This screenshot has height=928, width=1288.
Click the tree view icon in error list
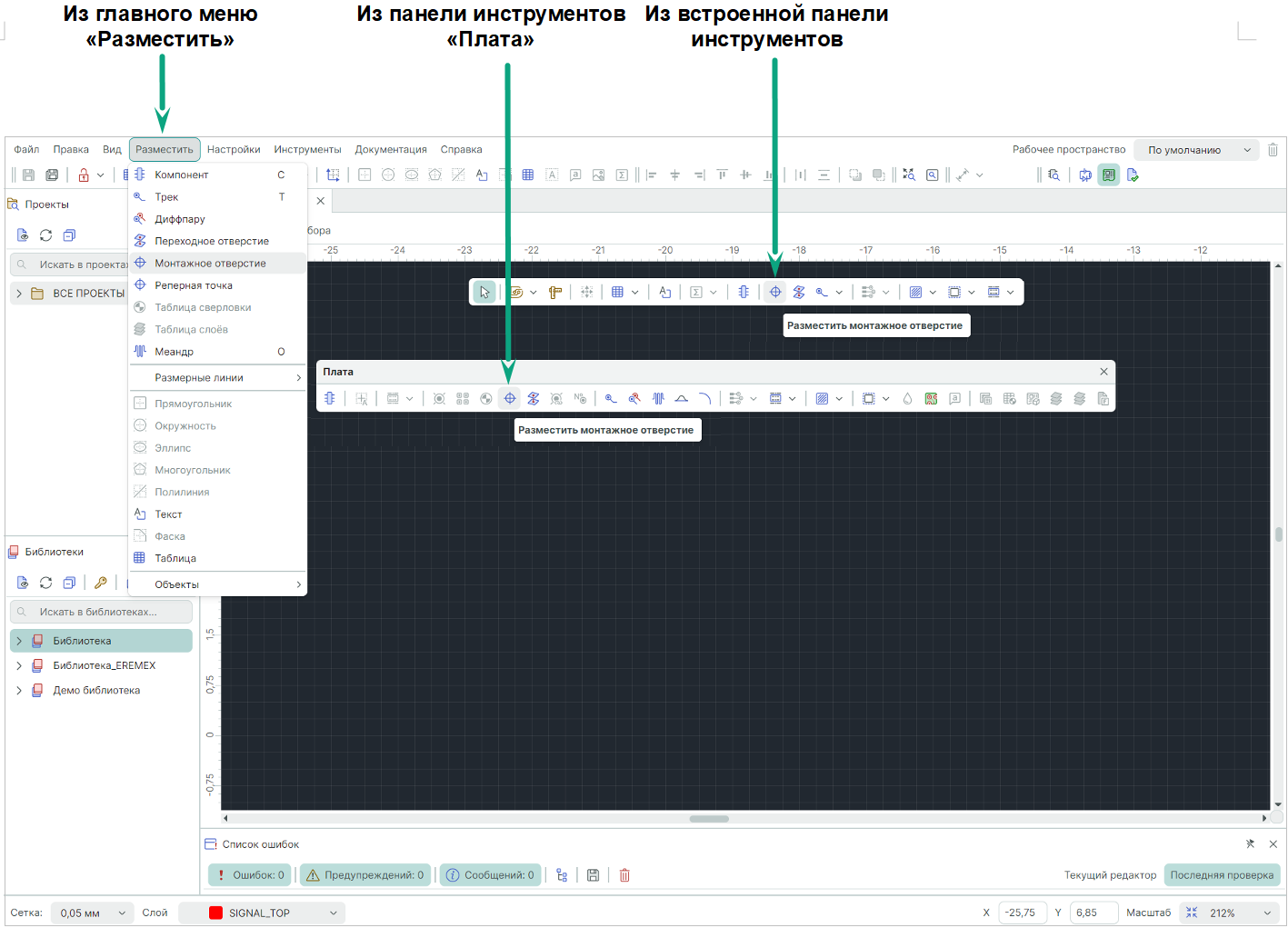click(x=562, y=875)
